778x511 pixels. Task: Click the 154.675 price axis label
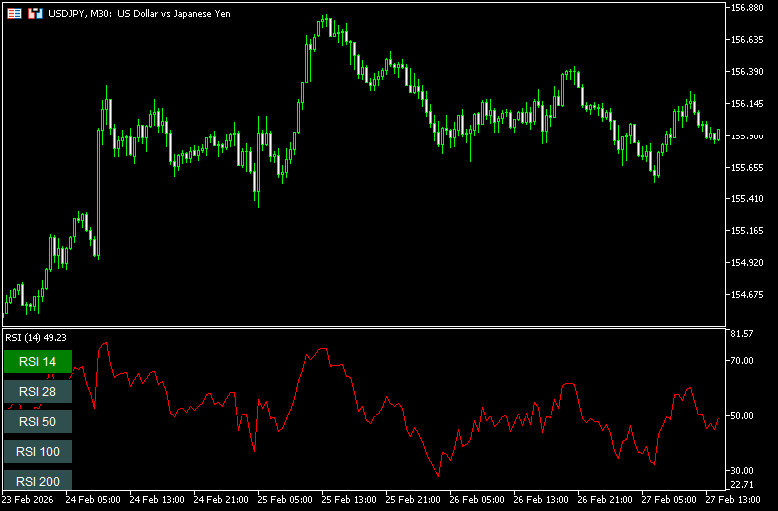coord(748,295)
